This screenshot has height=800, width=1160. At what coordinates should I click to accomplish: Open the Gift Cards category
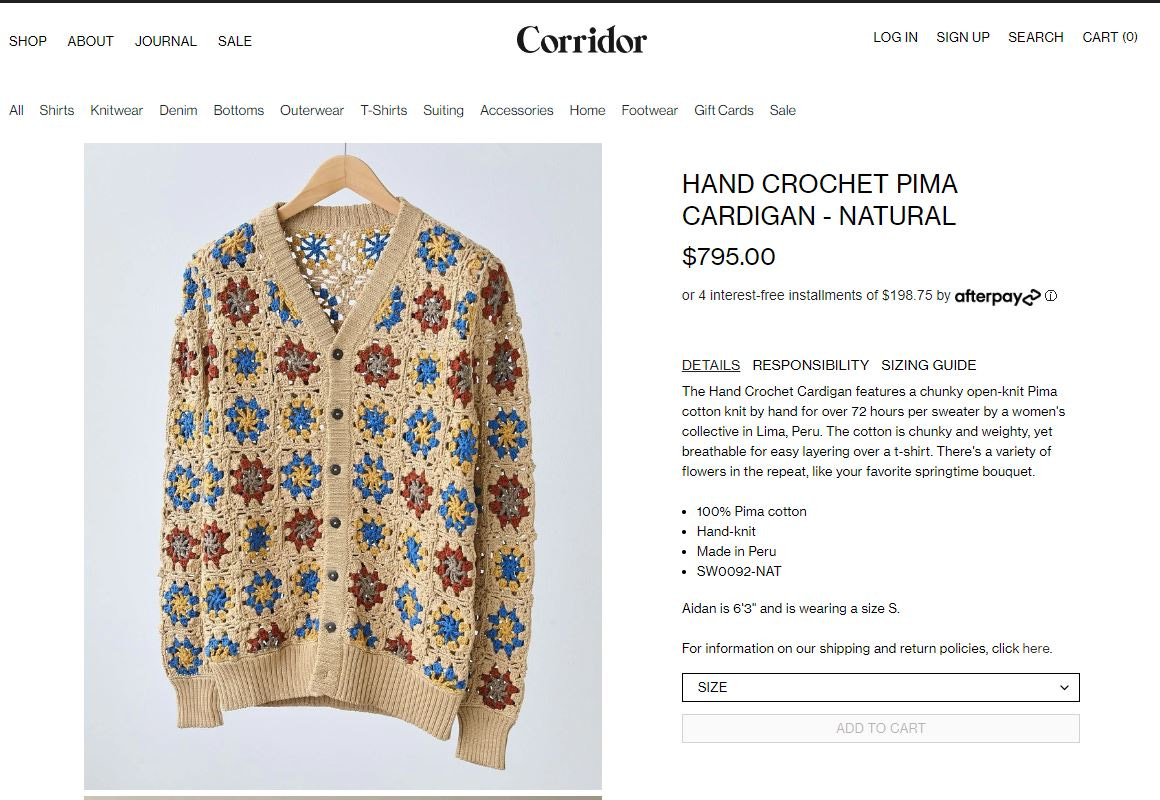tap(724, 110)
